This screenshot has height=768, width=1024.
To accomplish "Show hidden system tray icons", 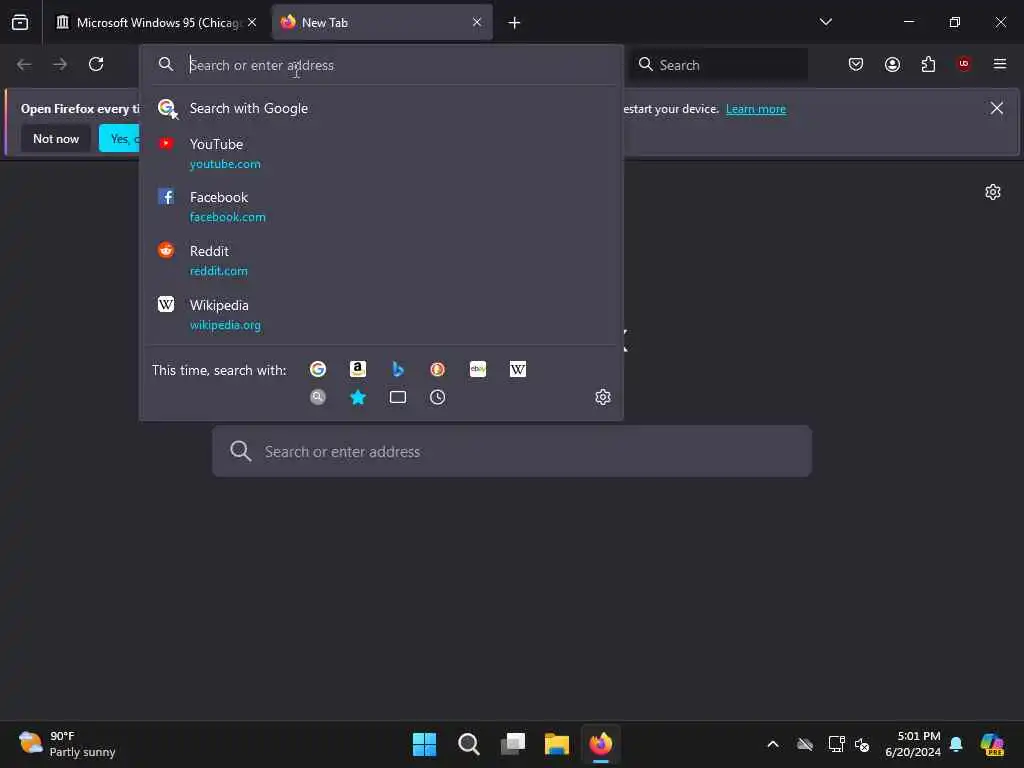I will pyautogui.click(x=773, y=744).
